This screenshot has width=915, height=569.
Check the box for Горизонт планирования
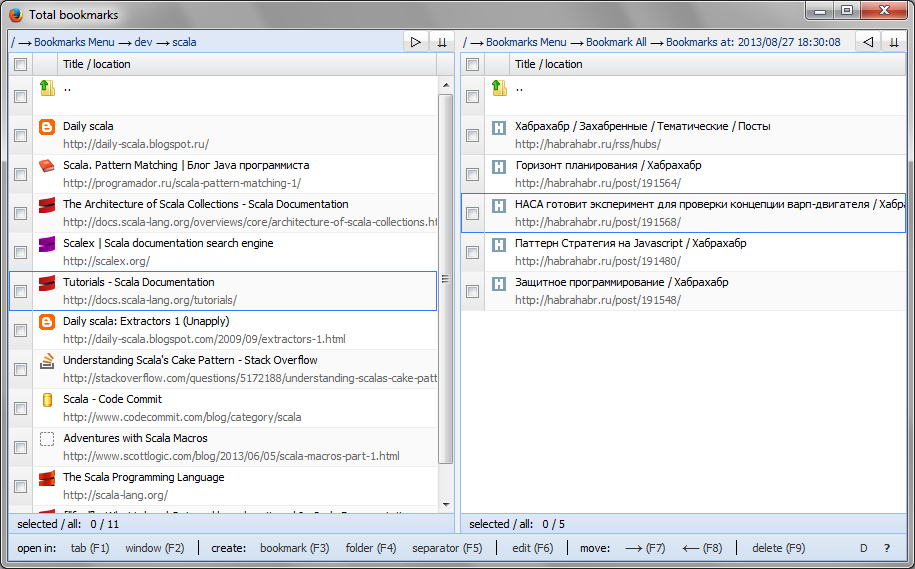(473, 174)
